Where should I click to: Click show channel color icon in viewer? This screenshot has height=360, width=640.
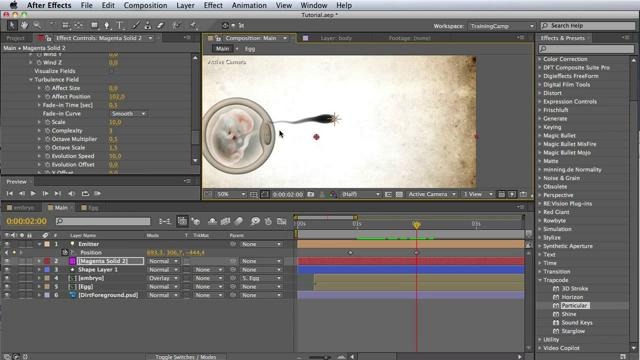coord(333,194)
